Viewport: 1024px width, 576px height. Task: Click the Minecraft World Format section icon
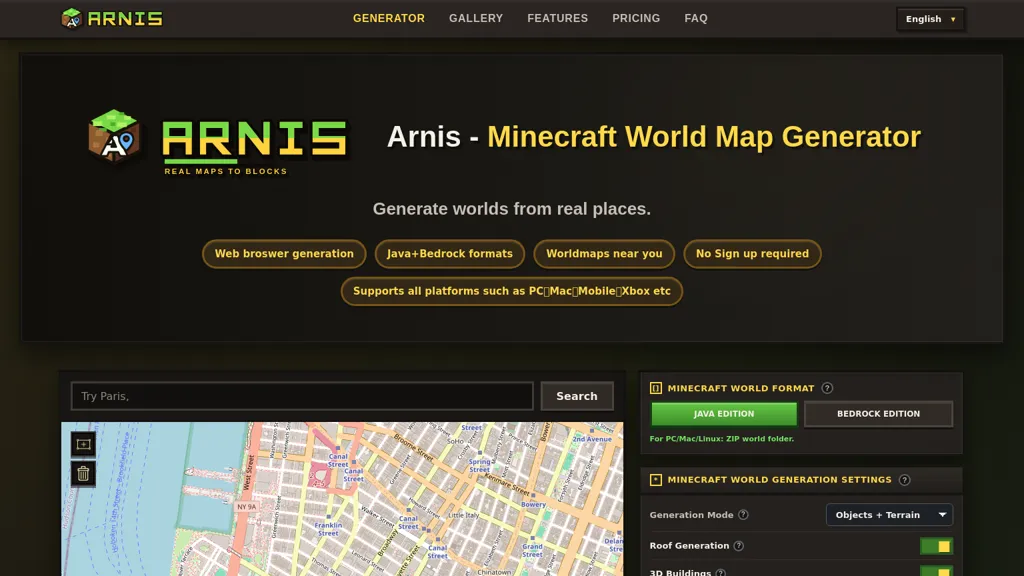click(x=656, y=388)
